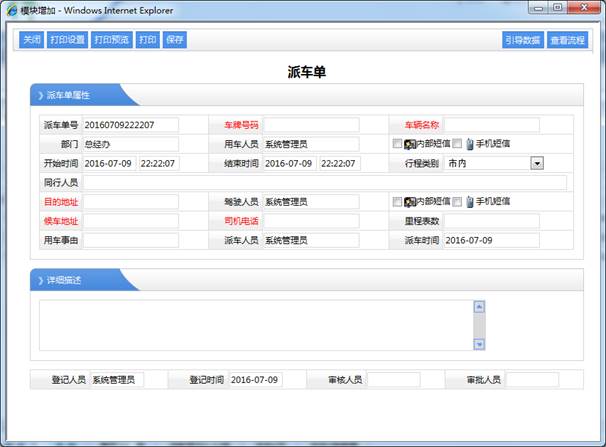Open 查看流程 view workflow
Viewport: 606px width, 447px height.
566,40
